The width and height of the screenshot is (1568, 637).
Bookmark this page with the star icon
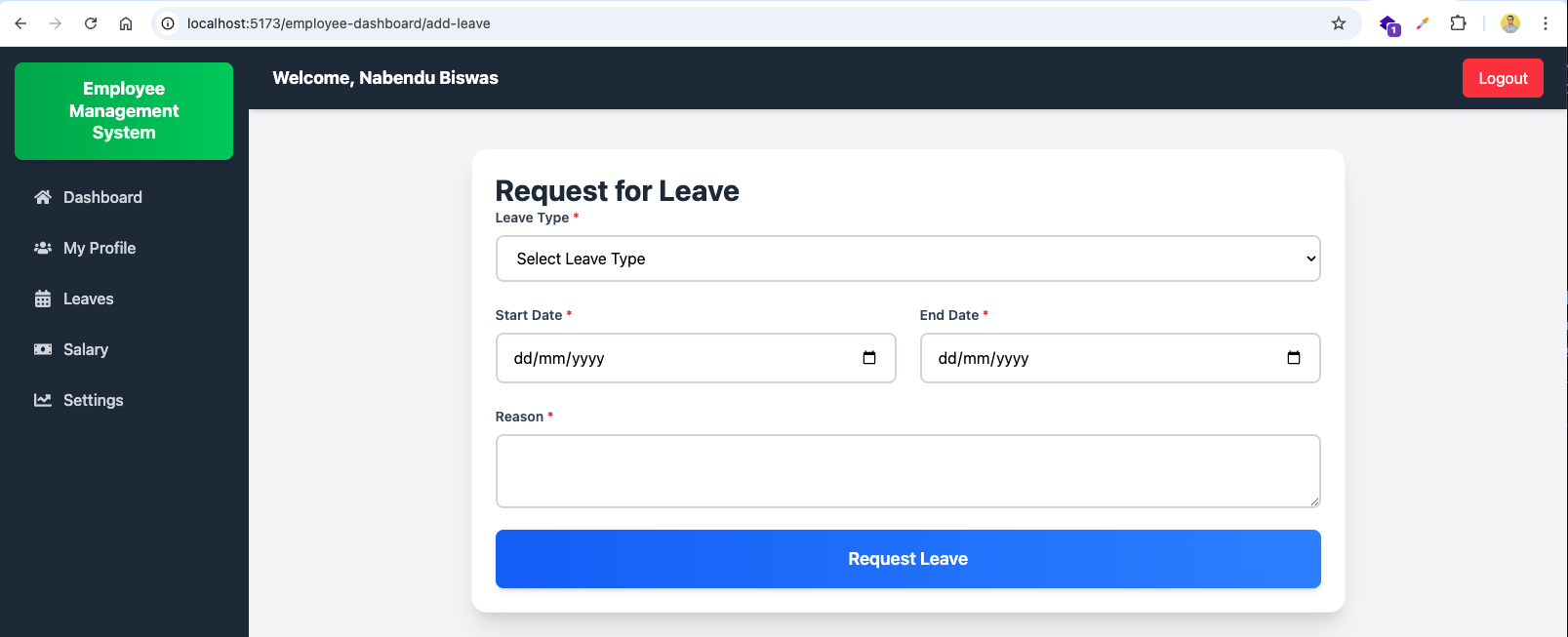coord(1339,23)
